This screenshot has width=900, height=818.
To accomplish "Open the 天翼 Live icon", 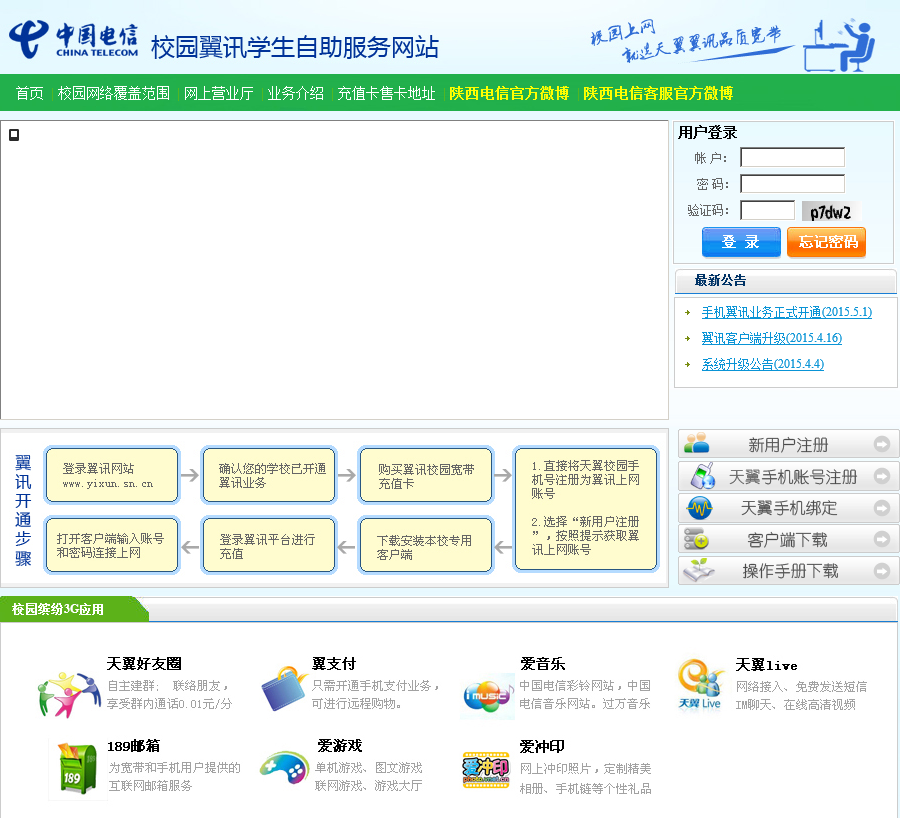I will (700, 685).
